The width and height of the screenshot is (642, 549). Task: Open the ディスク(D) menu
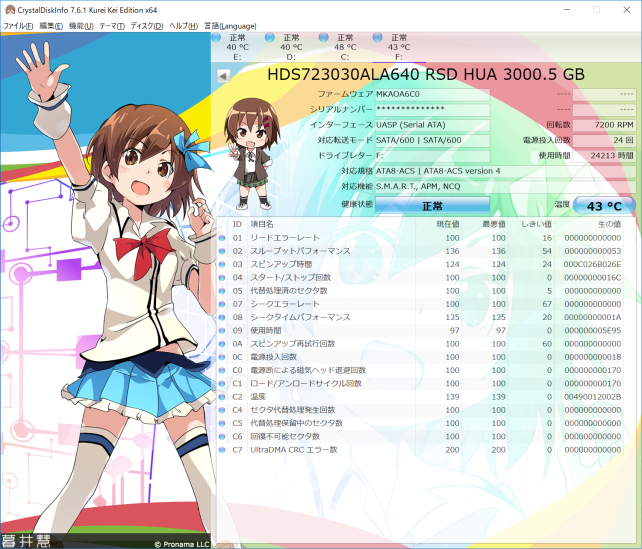[x=147, y=26]
